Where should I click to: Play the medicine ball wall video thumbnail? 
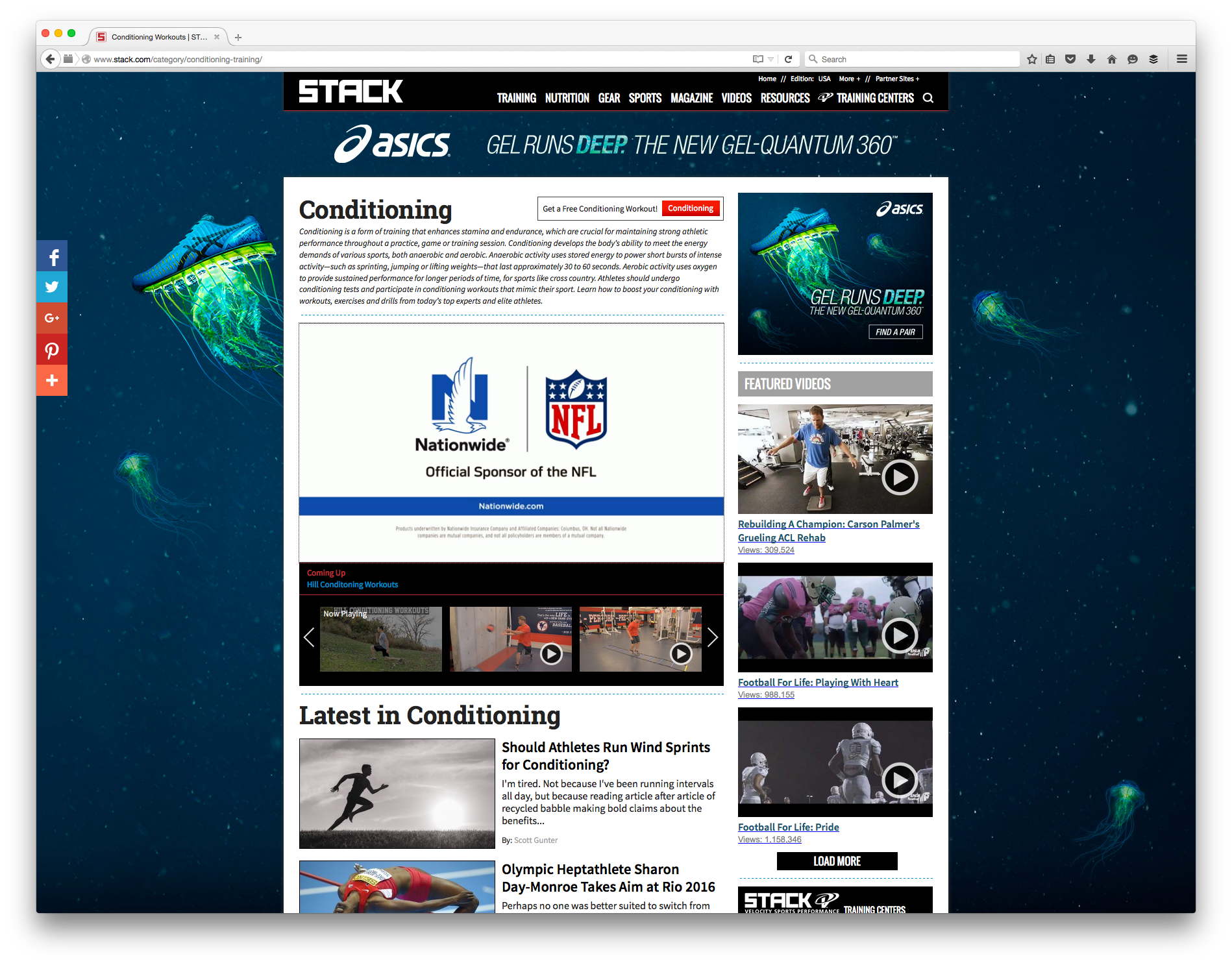[x=511, y=639]
